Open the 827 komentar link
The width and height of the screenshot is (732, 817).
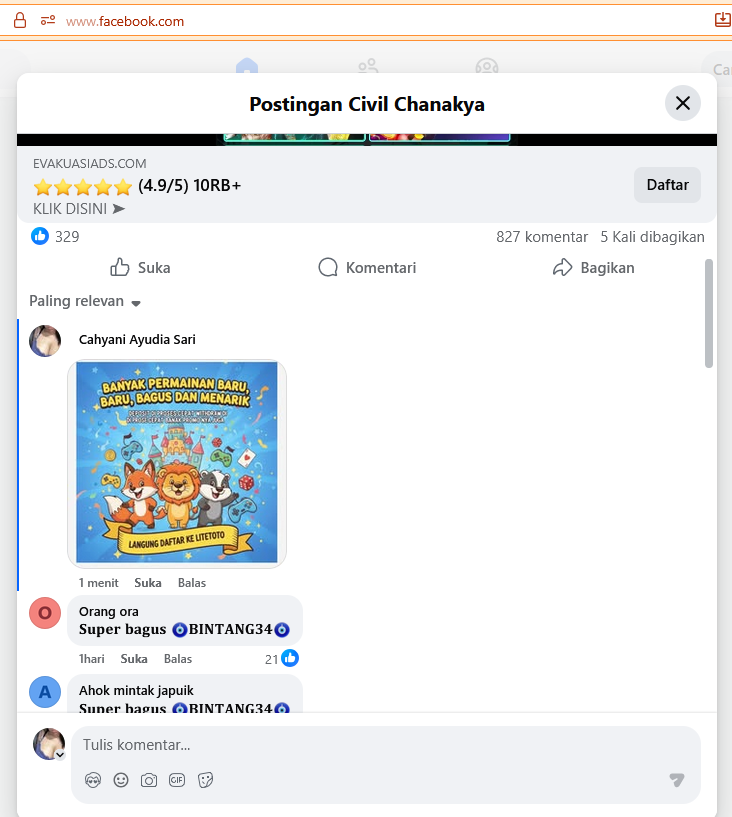pyautogui.click(x=542, y=237)
